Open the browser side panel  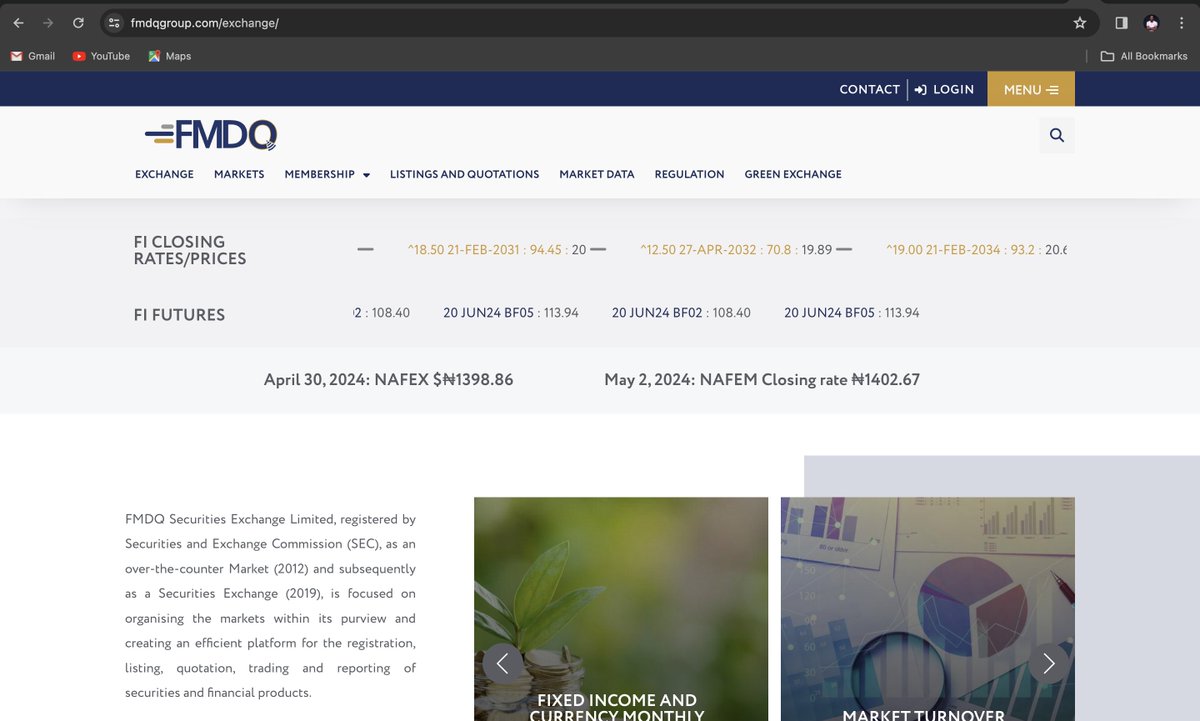(1121, 23)
